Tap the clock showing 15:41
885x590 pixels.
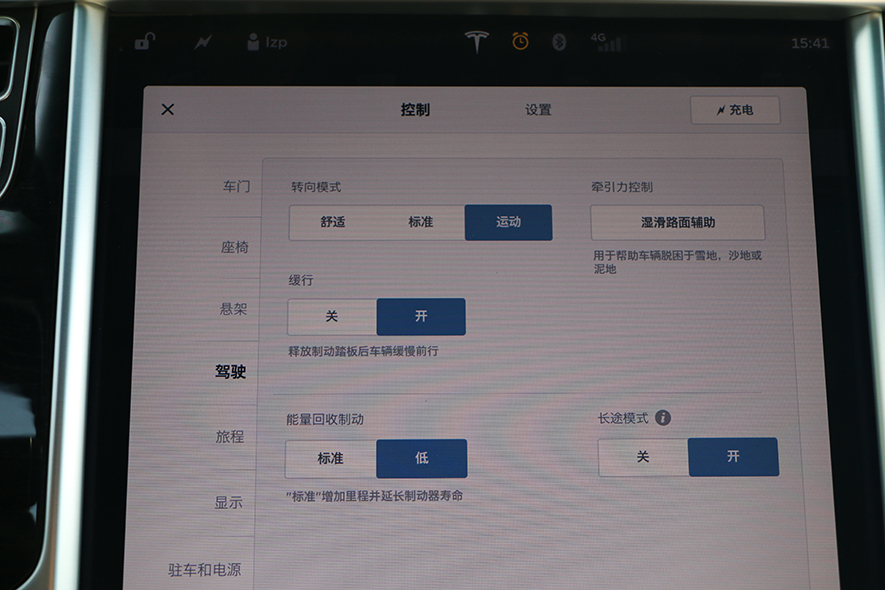[x=809, y=44]
